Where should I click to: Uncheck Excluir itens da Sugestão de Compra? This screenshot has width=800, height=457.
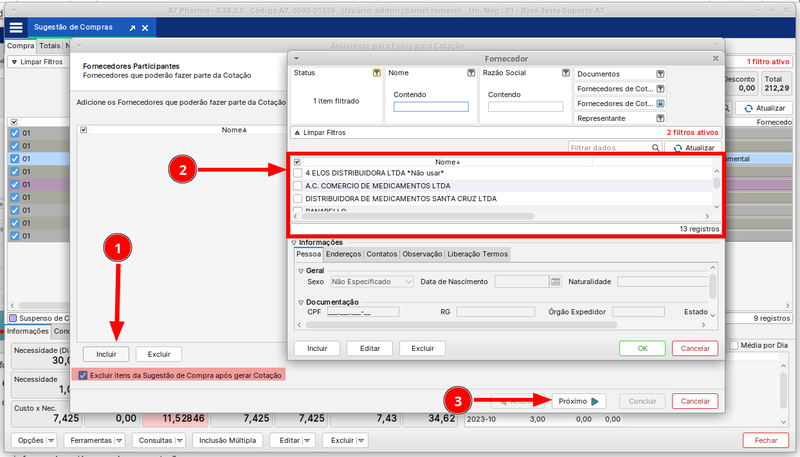(82, 375)
